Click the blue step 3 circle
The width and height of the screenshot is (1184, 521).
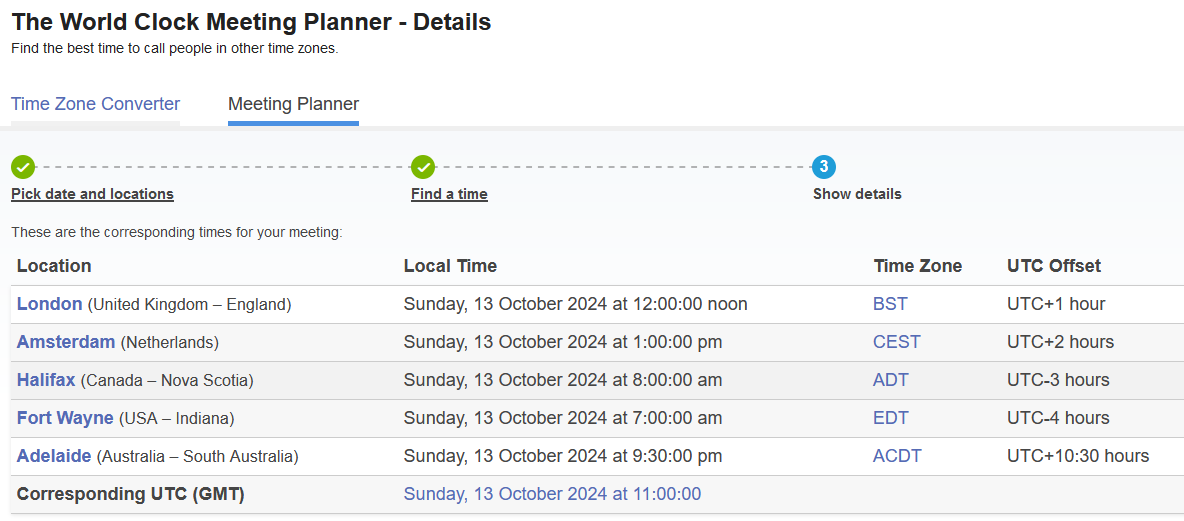[823, 167]
